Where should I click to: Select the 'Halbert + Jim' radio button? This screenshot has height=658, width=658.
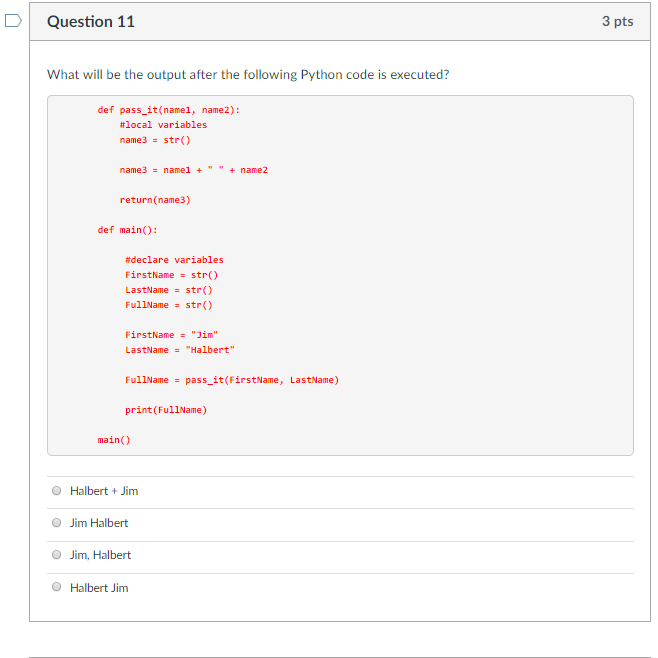click(57, 491)
